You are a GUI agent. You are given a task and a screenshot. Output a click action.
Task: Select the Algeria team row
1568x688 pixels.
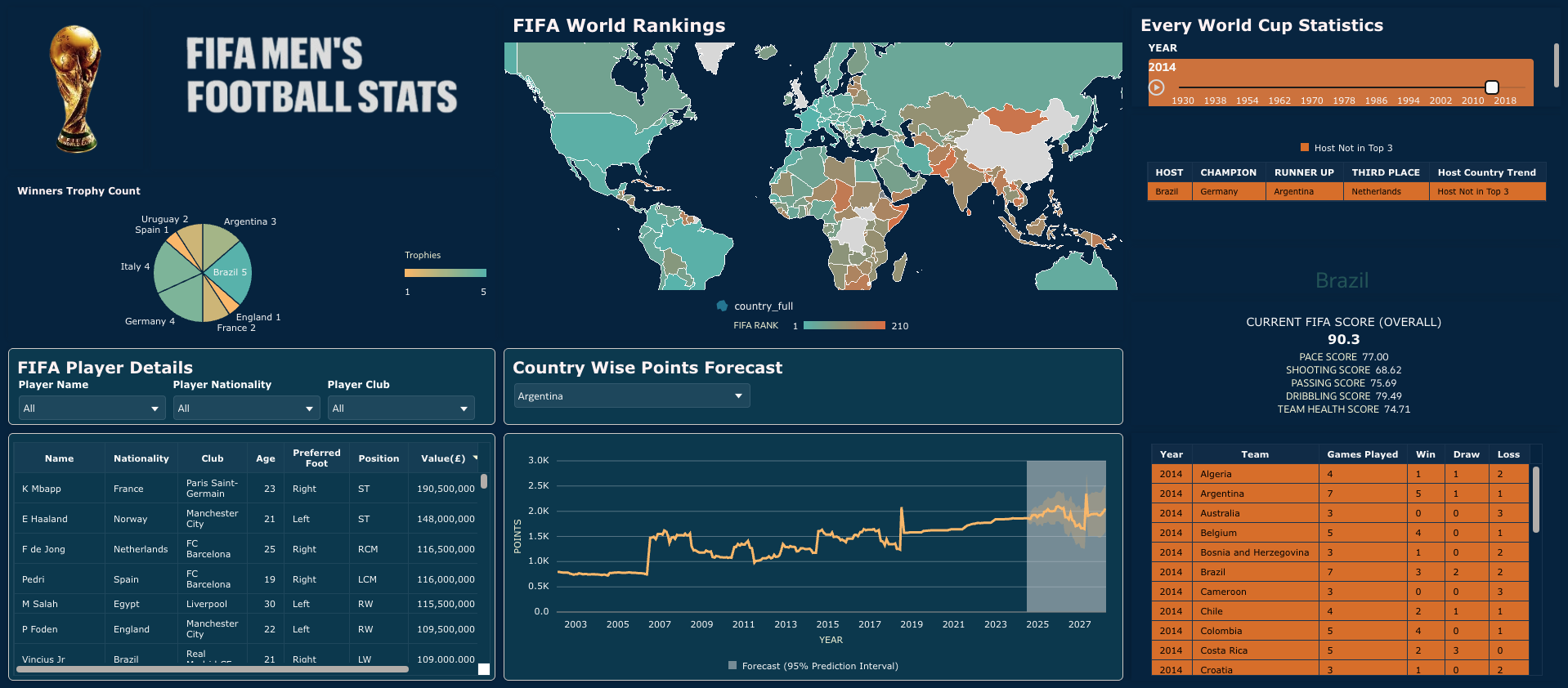tap(1339, 474)
